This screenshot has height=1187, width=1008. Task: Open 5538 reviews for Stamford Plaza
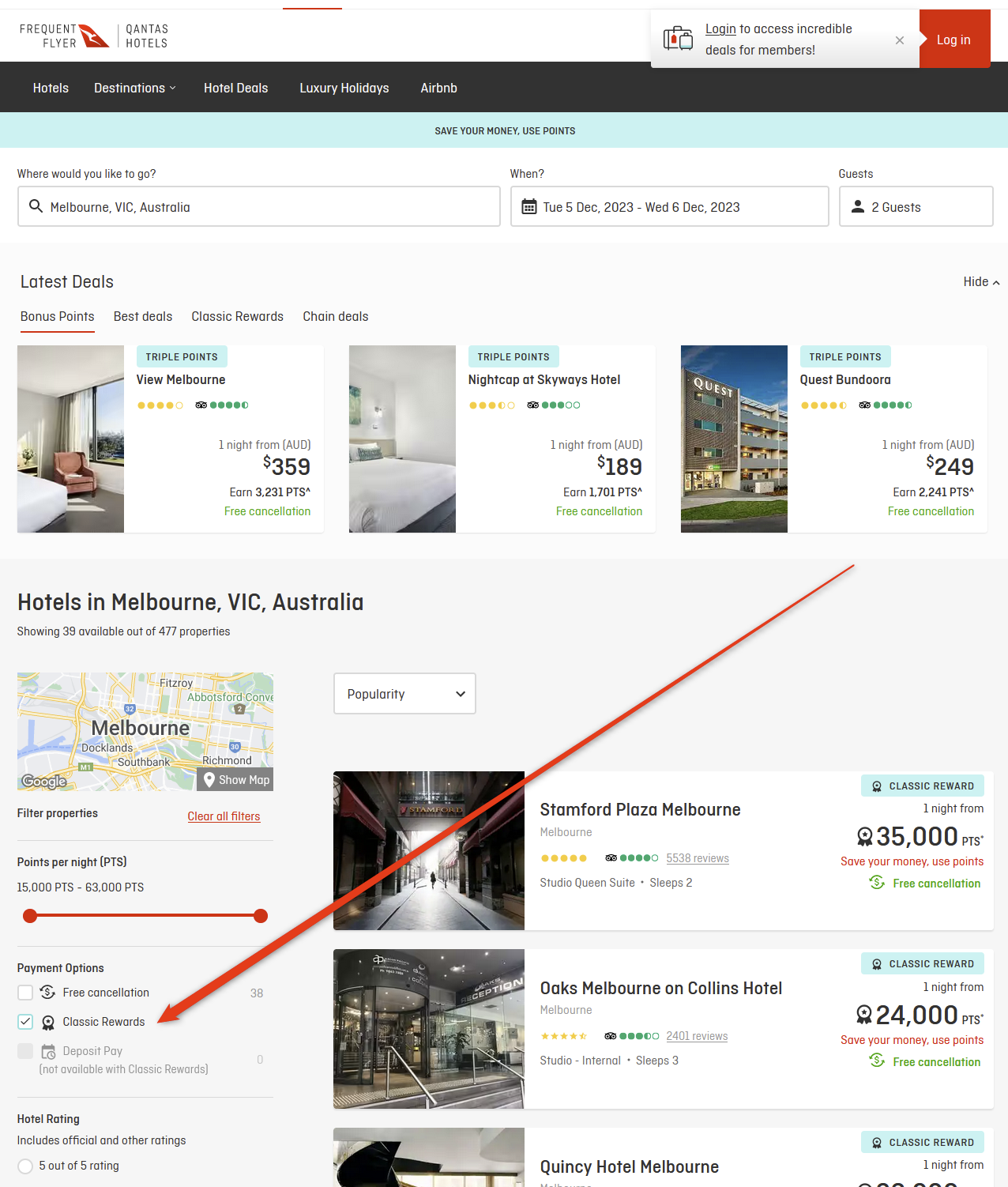pyautogui.click(x=698, y=858)
